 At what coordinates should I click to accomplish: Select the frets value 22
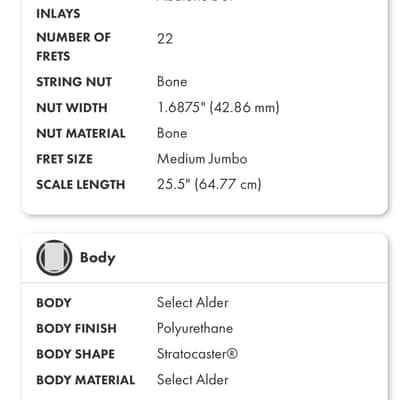pos(165,39)
